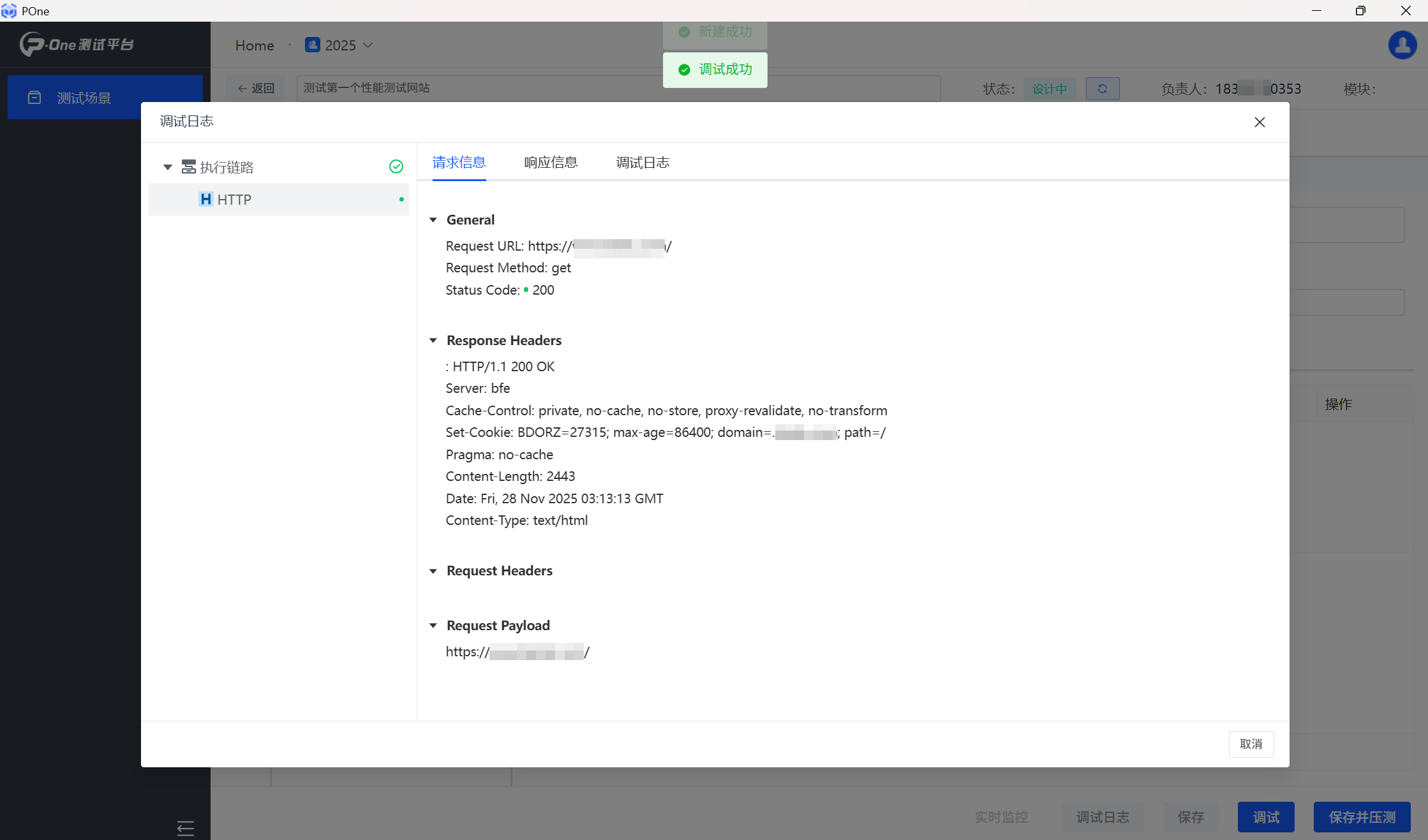The width and height of the screenshot is (1428, 840).
Task: Collapse the Request Headers section
Action: coord(433,571)
